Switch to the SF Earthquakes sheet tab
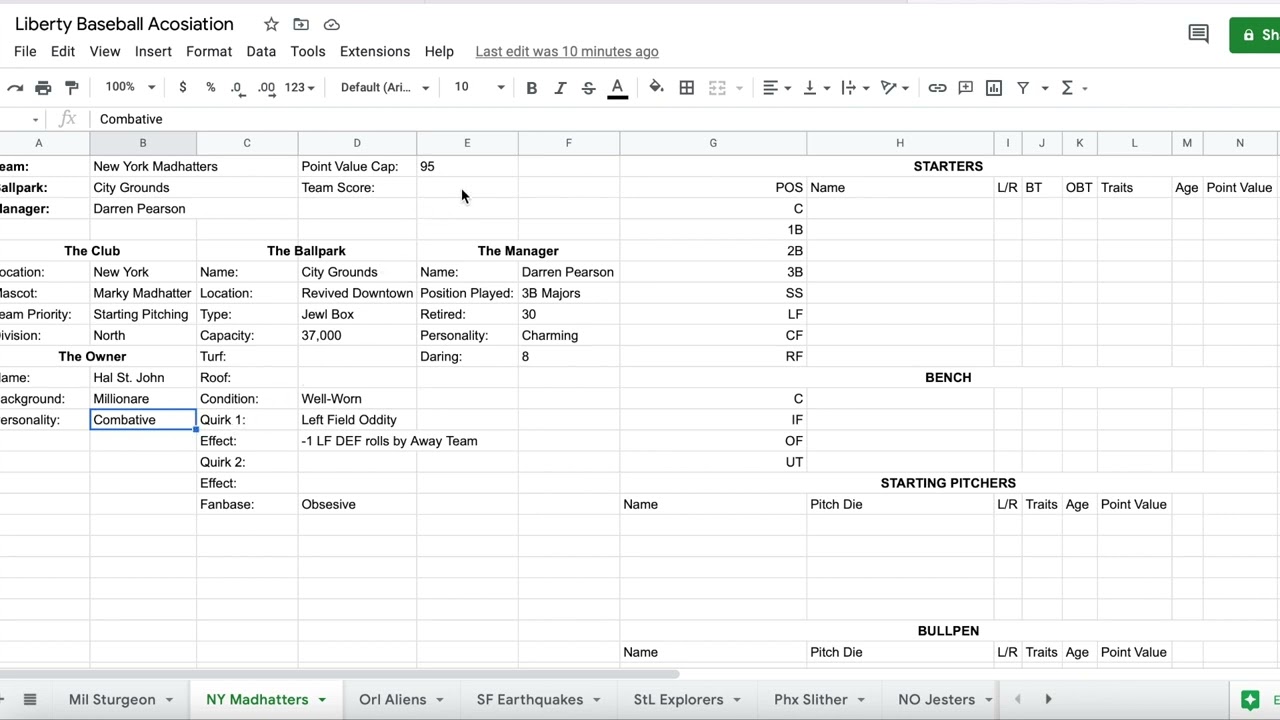Viewport: 1280px width, 720px height. pyautogui.click(x=530, y=700)
